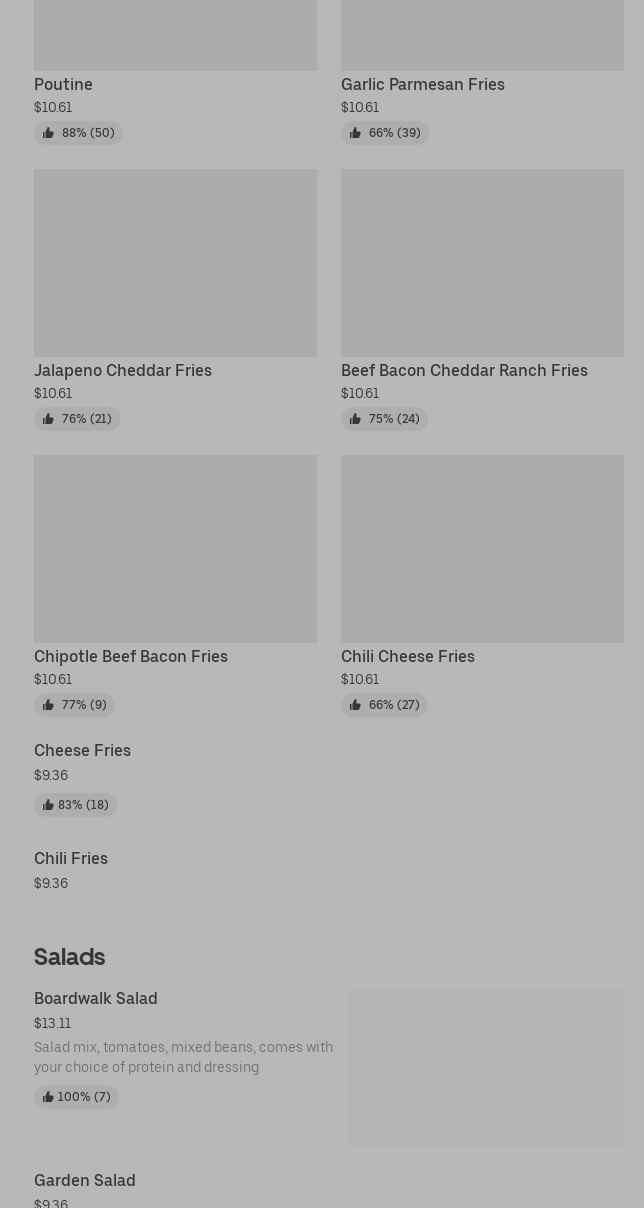Screen dimensions: 644x1208
Task: Click thumbs-up icon for Chili Cheese Fries
Action: [355, 705]
